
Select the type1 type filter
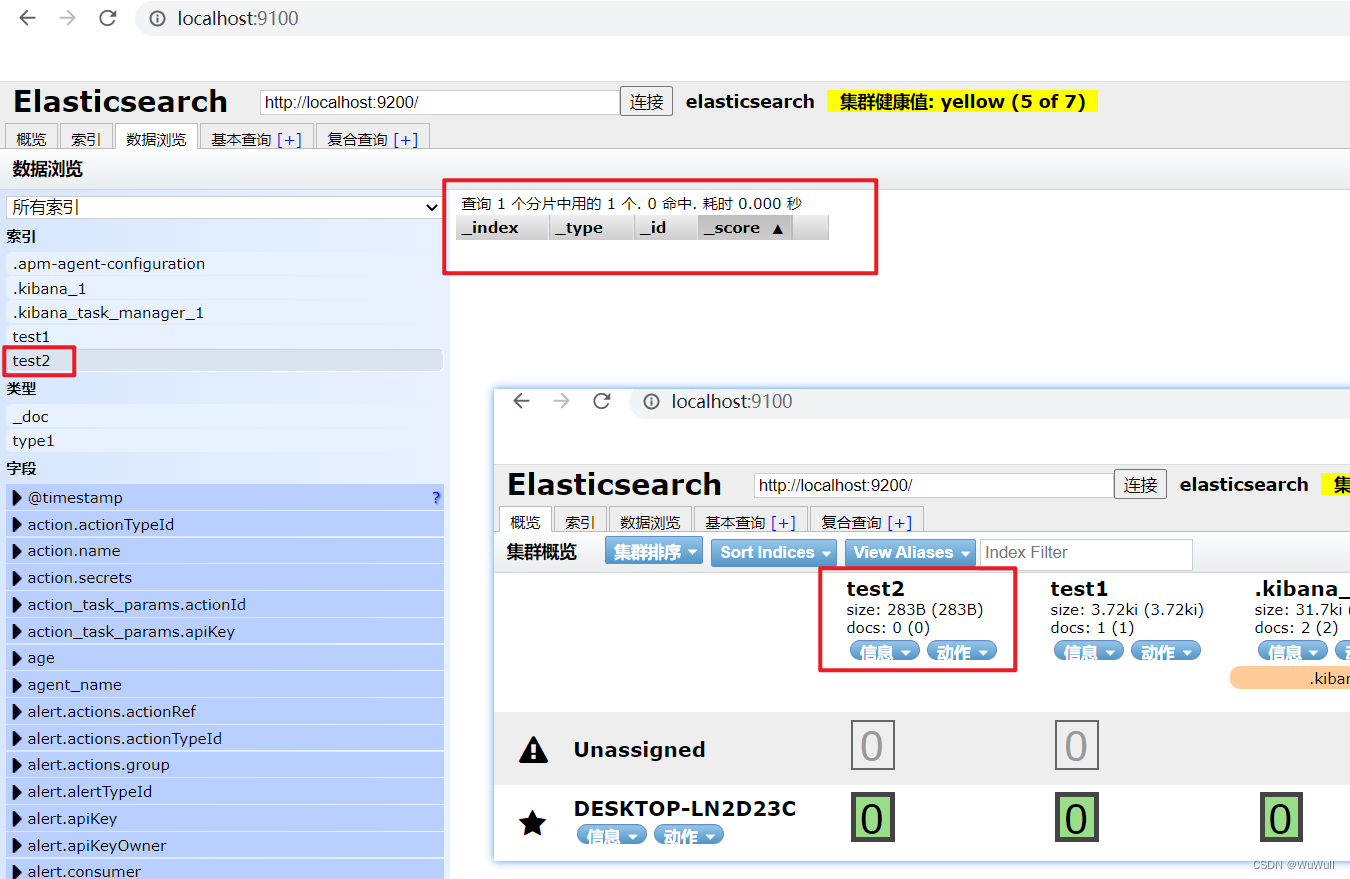[224, 440]
